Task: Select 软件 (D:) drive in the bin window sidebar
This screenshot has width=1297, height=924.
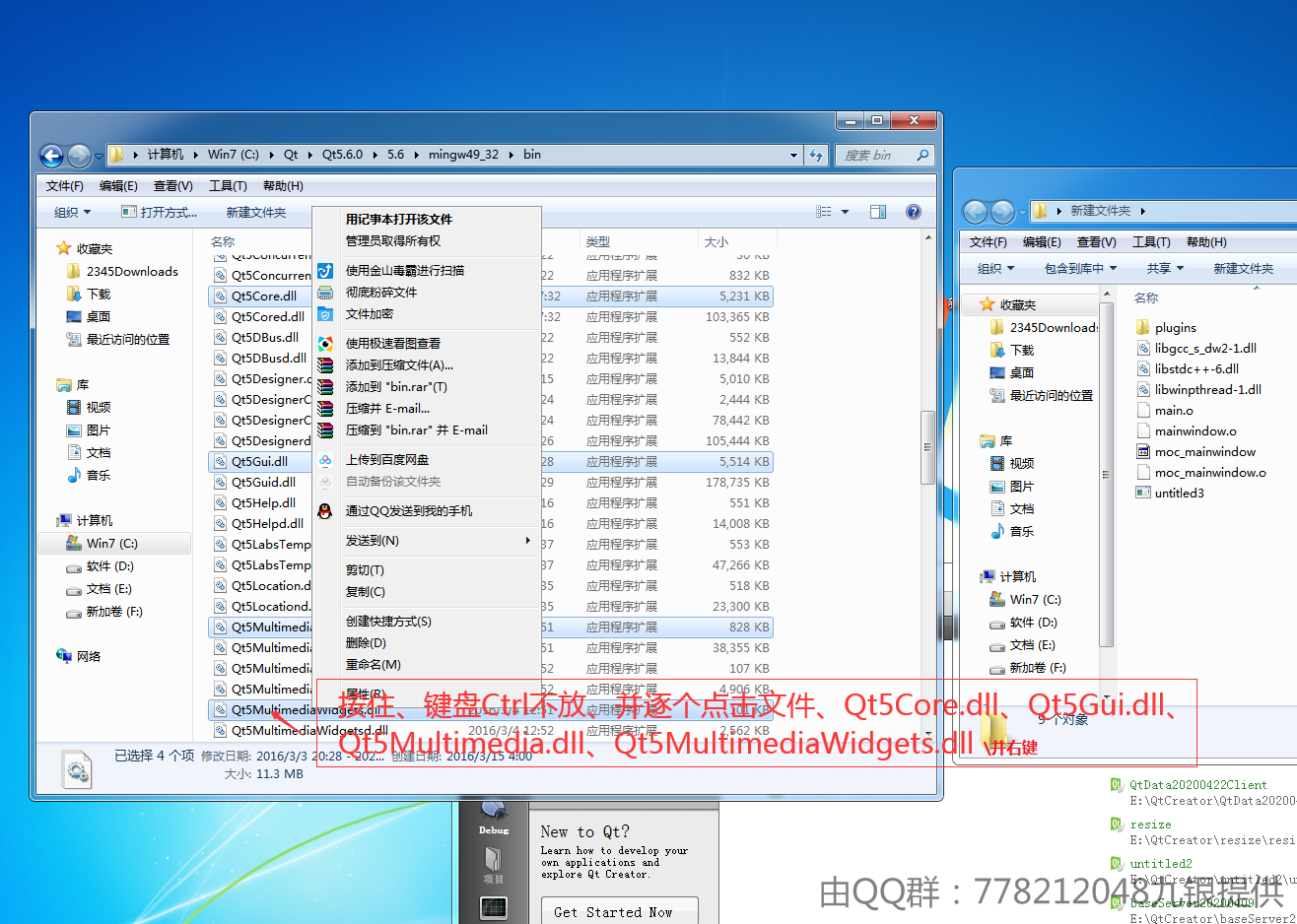Action: tap(101, 566)
